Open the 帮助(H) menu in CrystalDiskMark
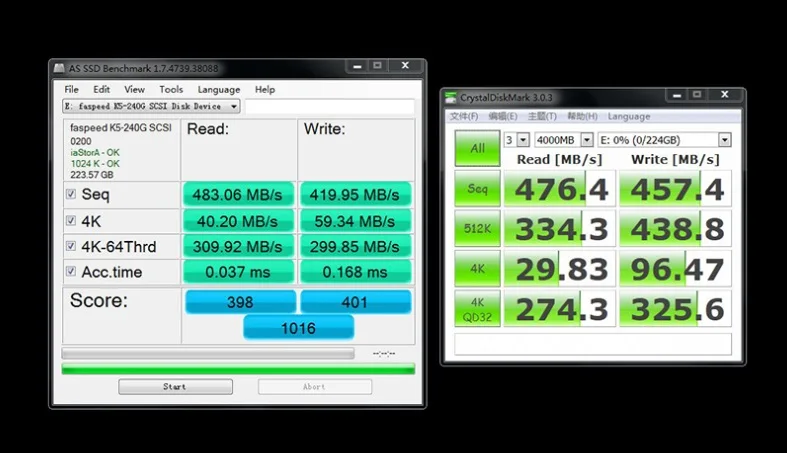Image resolution: width=787 pixels, height=453 pixels. [582, 116]
